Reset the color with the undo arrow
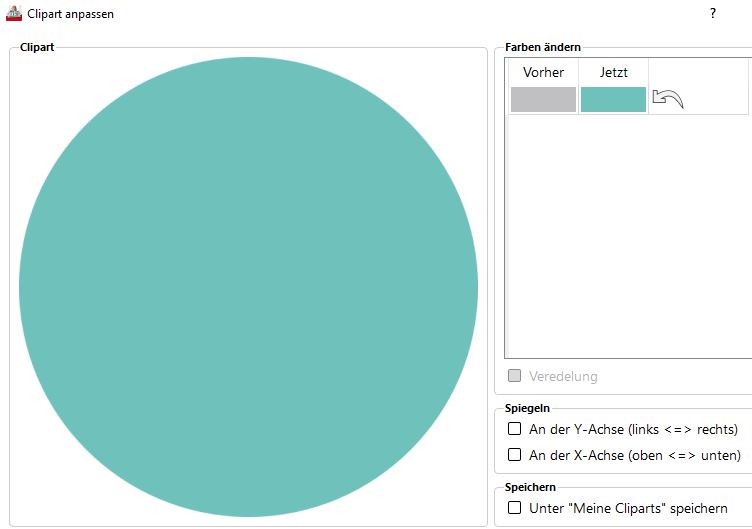This screenshot has width=752, height=529. (667, 98)
